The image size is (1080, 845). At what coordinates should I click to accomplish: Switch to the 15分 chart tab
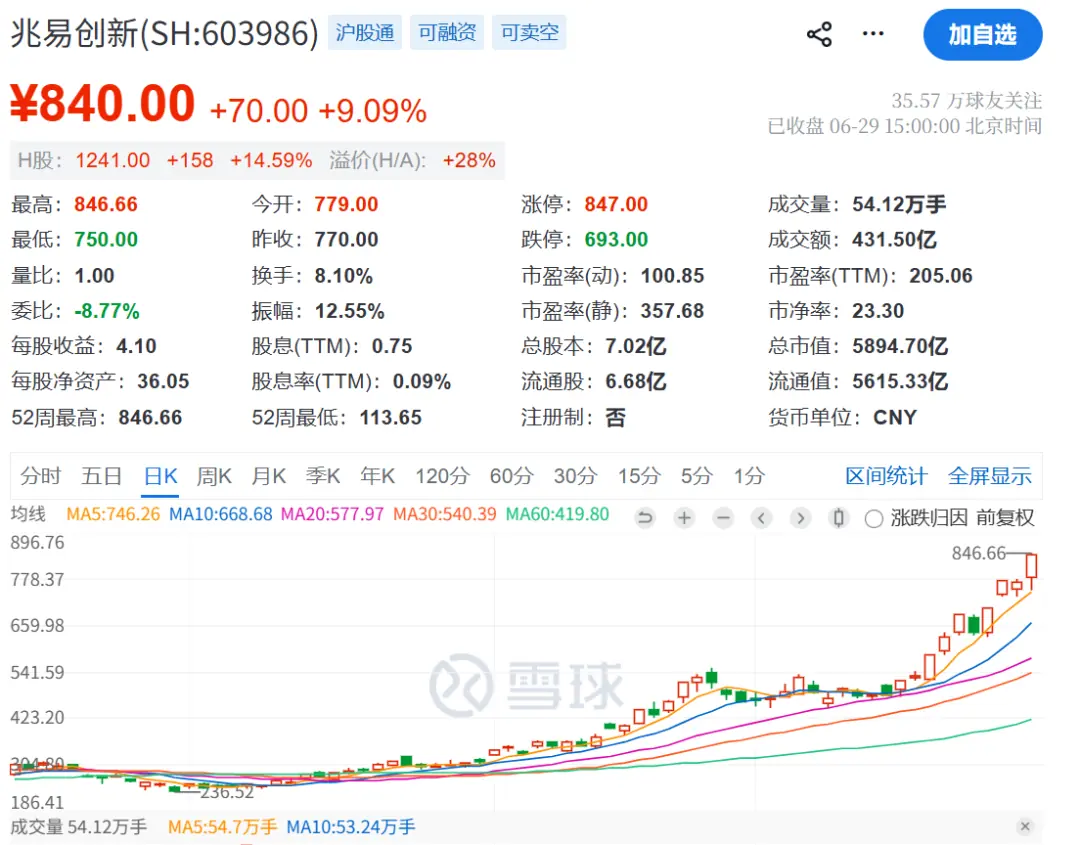639,476
